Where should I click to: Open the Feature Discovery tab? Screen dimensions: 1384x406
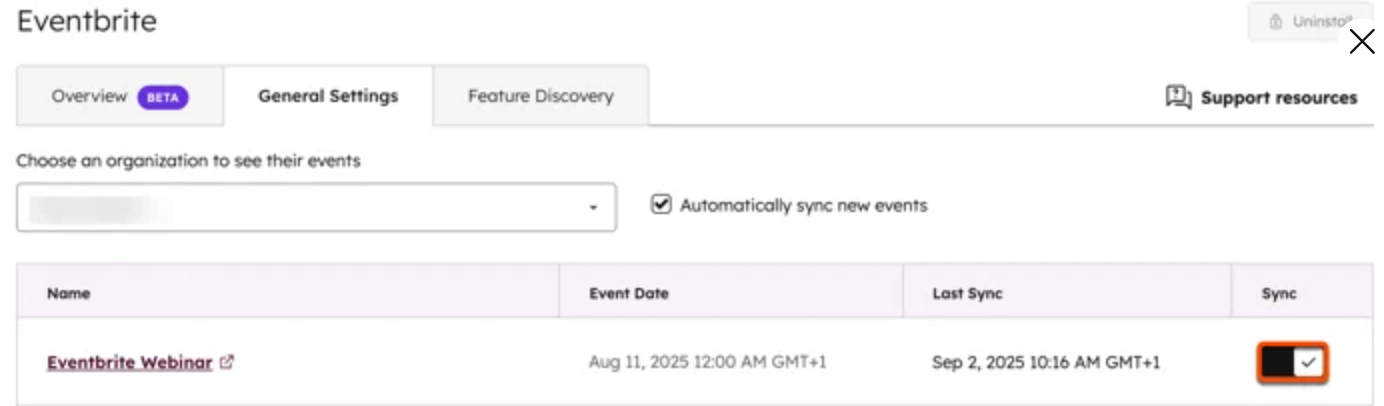coord(540,97)
